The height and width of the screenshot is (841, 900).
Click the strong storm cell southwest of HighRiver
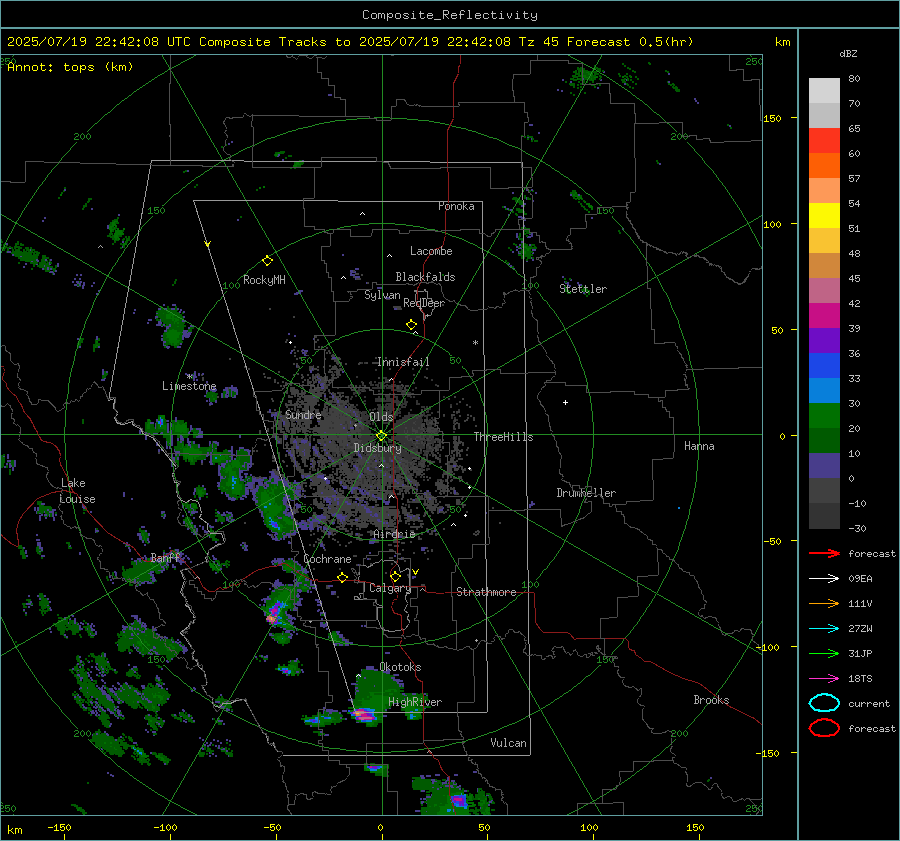click(x=363, y=715)
